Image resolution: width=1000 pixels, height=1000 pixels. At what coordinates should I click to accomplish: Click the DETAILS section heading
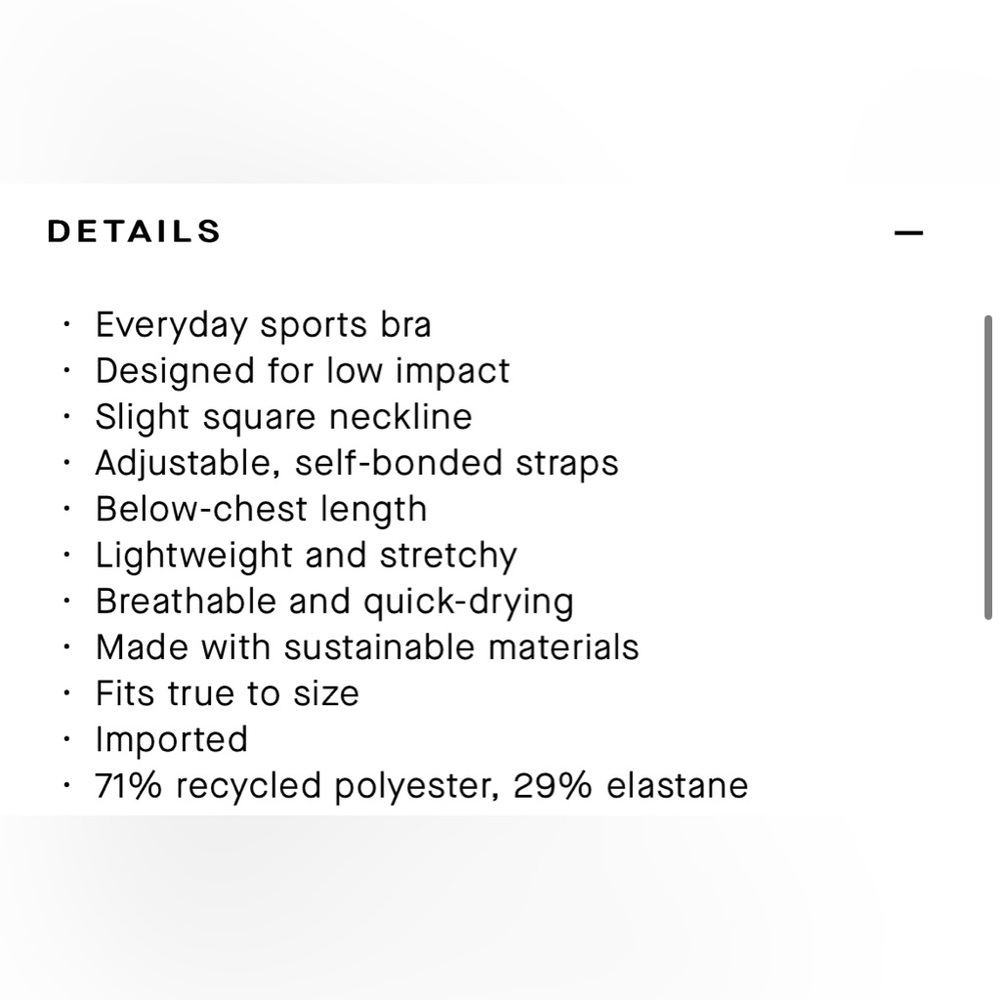point(135,232)
